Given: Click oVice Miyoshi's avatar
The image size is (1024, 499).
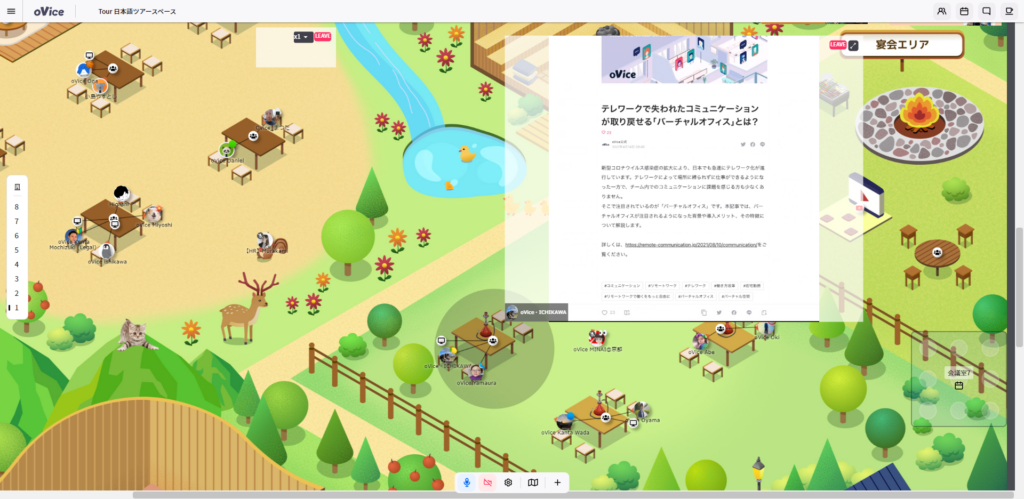Looking at the screenshot, I should click(153, 214).
